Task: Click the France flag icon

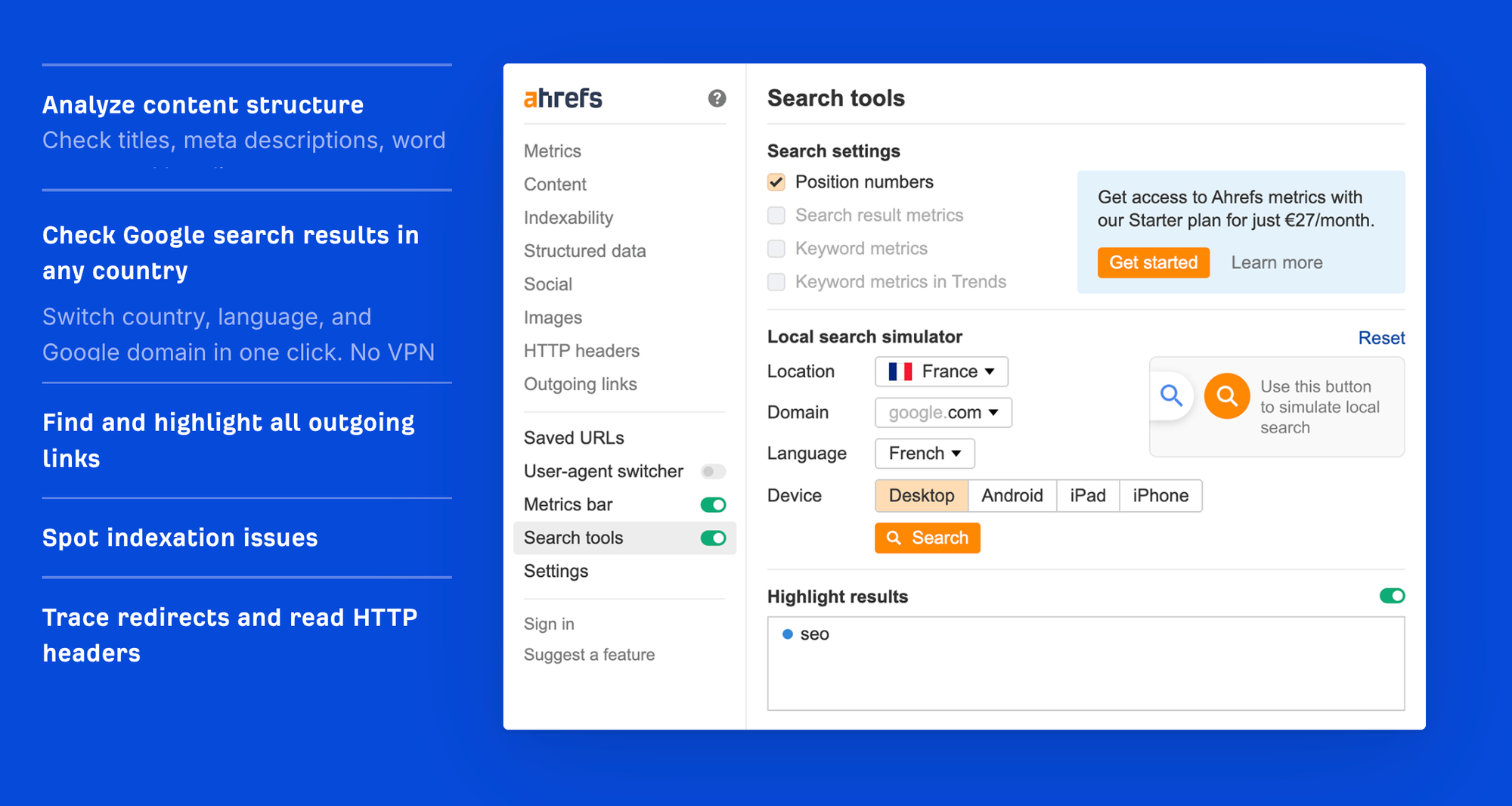Action: [x=900, y=371]
